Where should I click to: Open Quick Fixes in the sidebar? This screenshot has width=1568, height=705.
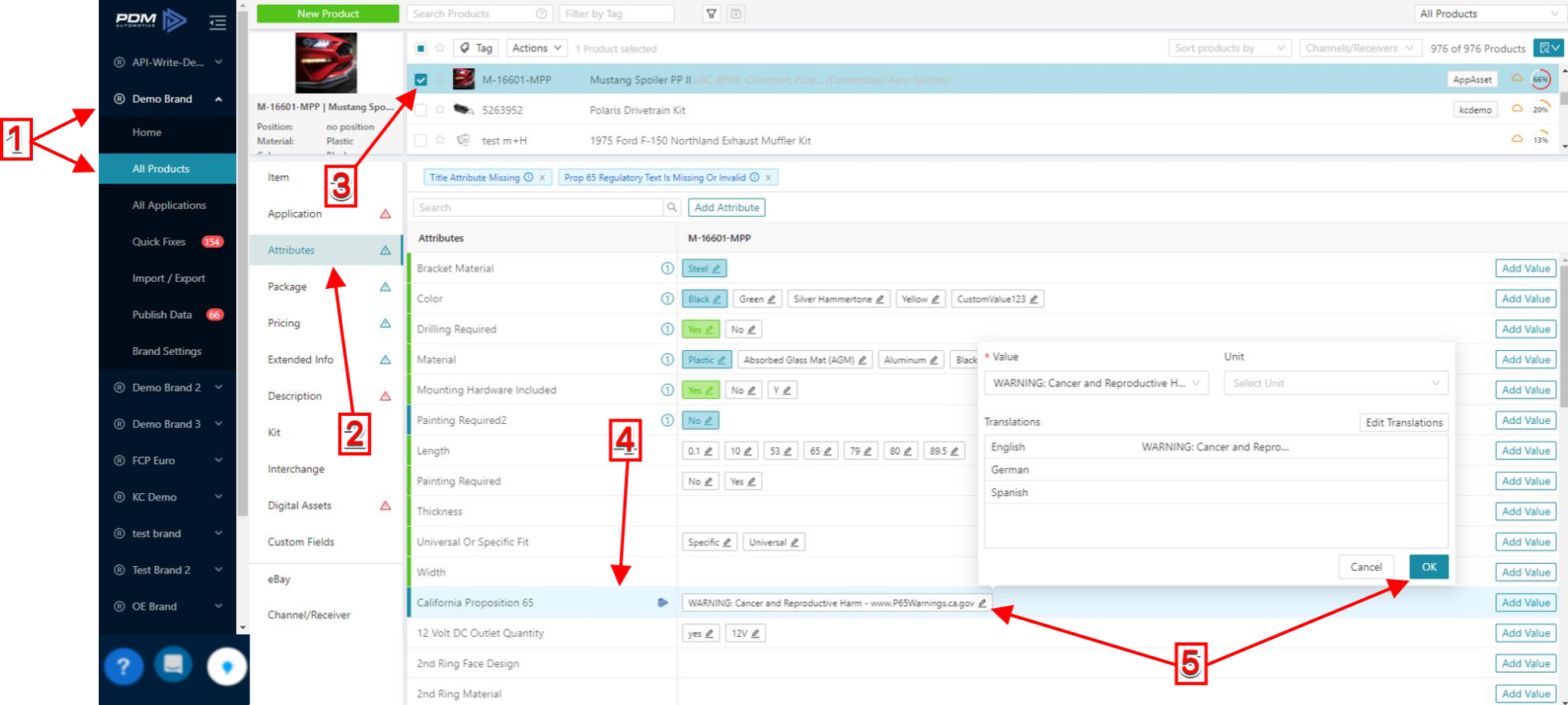pyautogui.click(x=168, y=242)
